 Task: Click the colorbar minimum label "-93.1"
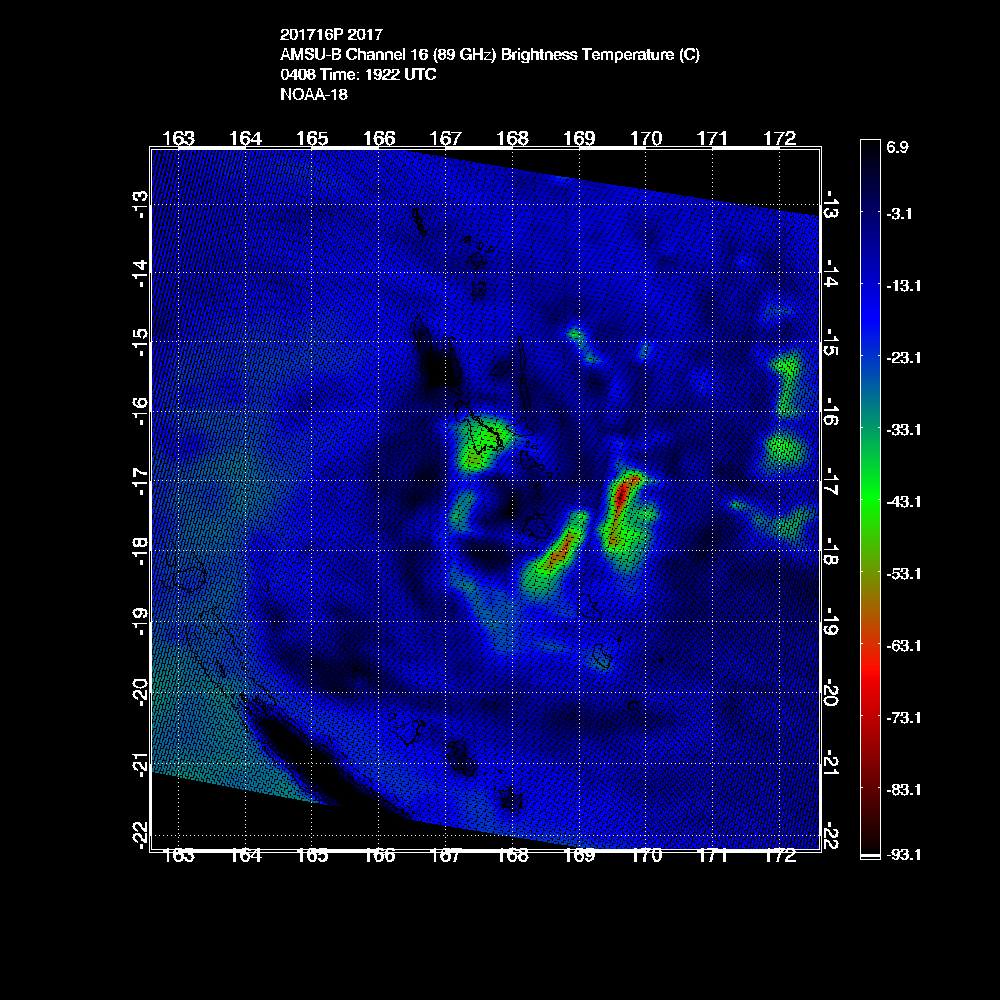pos(903,855)
